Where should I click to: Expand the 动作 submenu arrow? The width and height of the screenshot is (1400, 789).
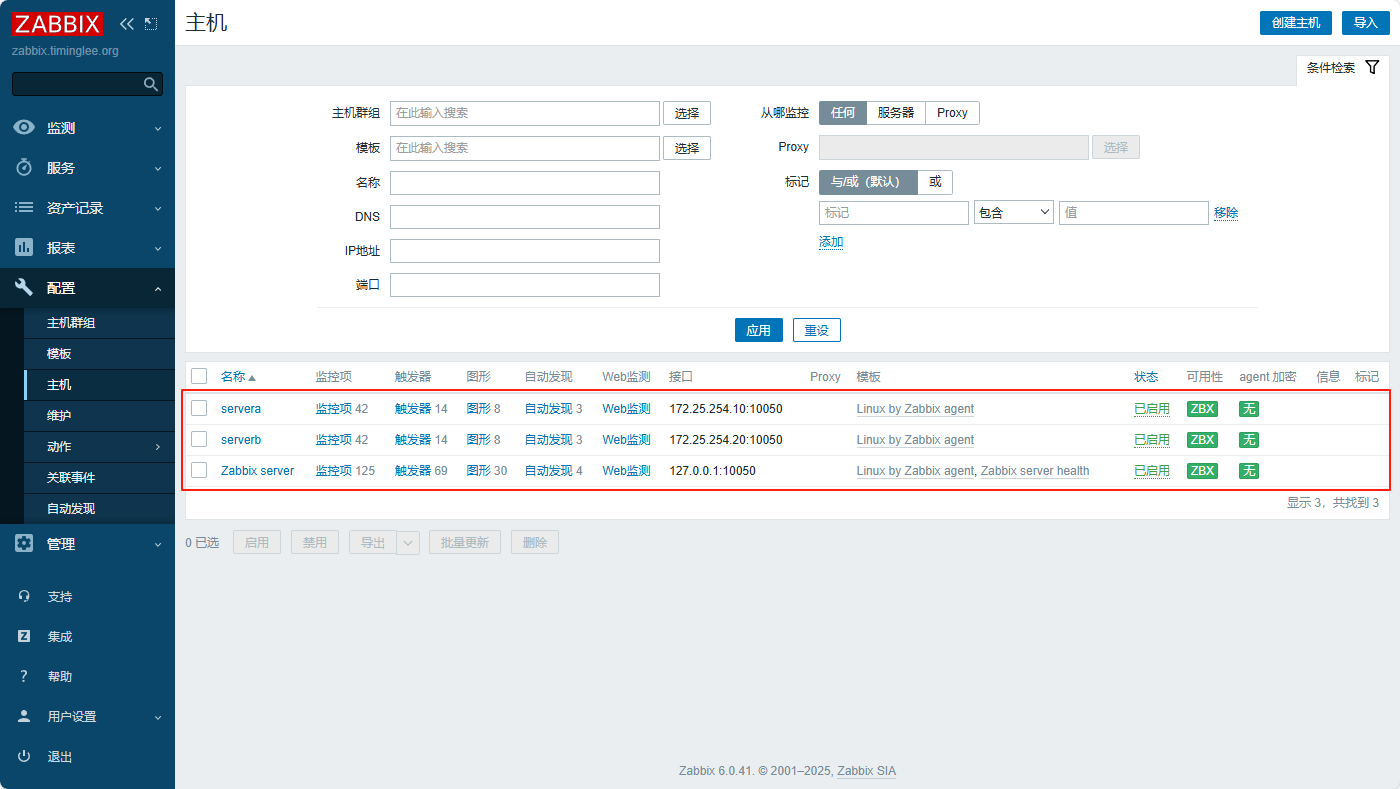click(157, 447)
